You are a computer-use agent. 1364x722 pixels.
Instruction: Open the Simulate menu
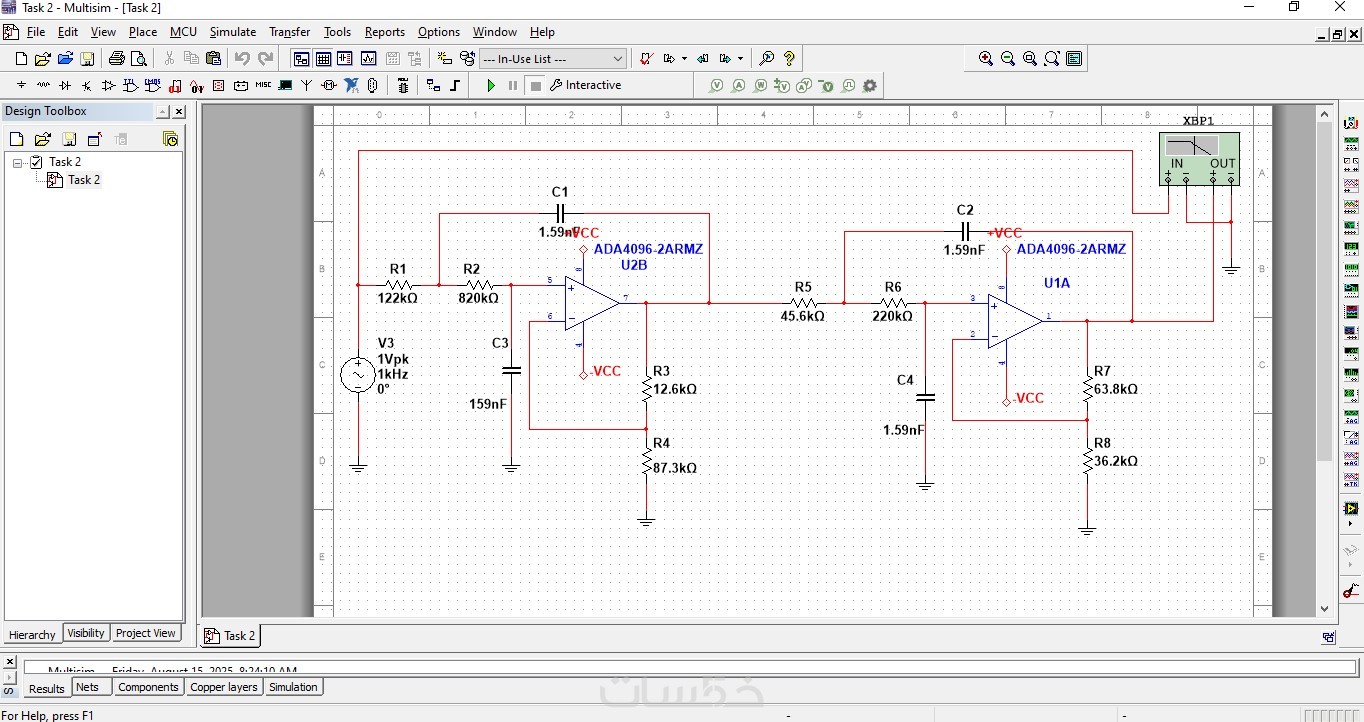coord(232,32)
